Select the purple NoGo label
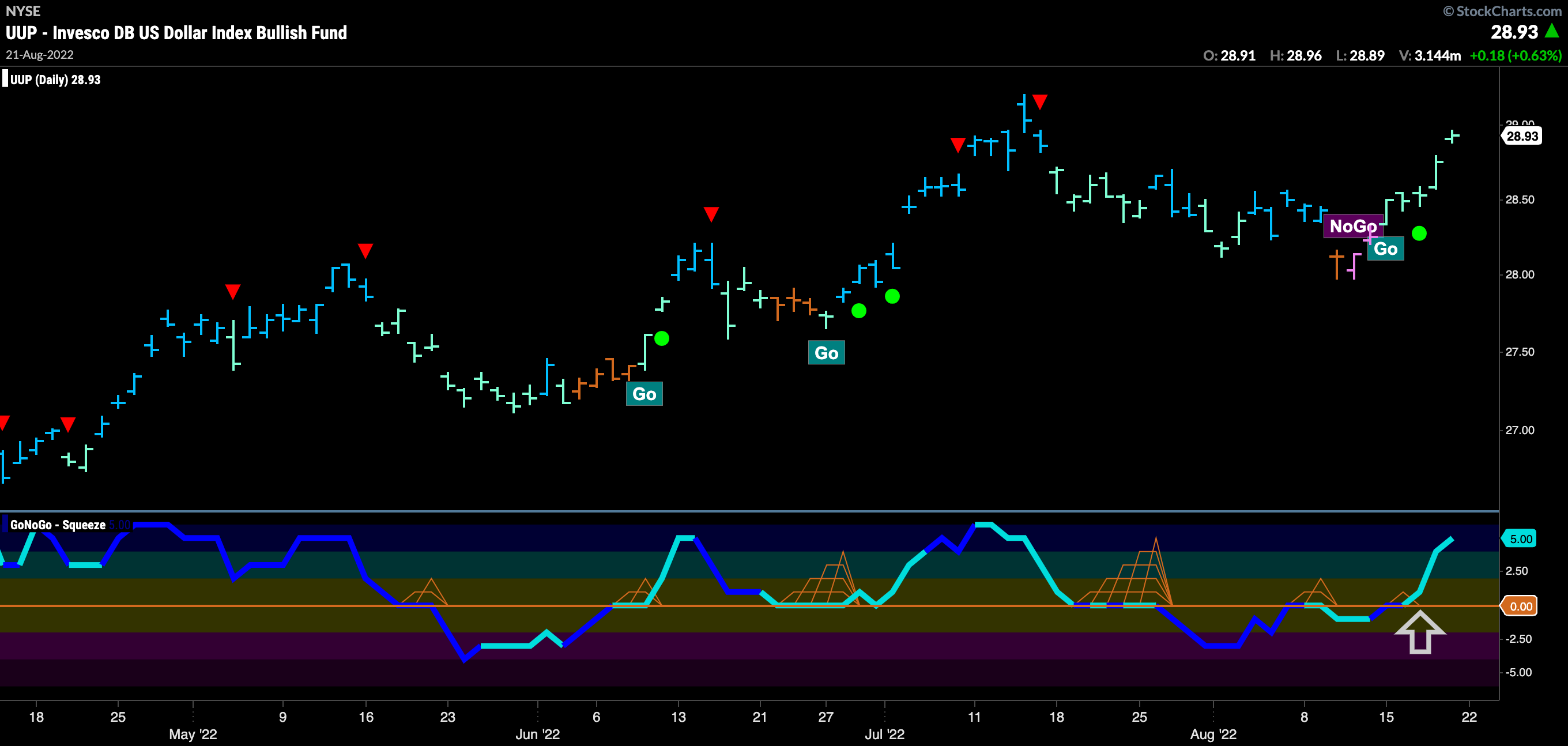This screenshot has width=1568, height=746. (x=1352, y=226)
